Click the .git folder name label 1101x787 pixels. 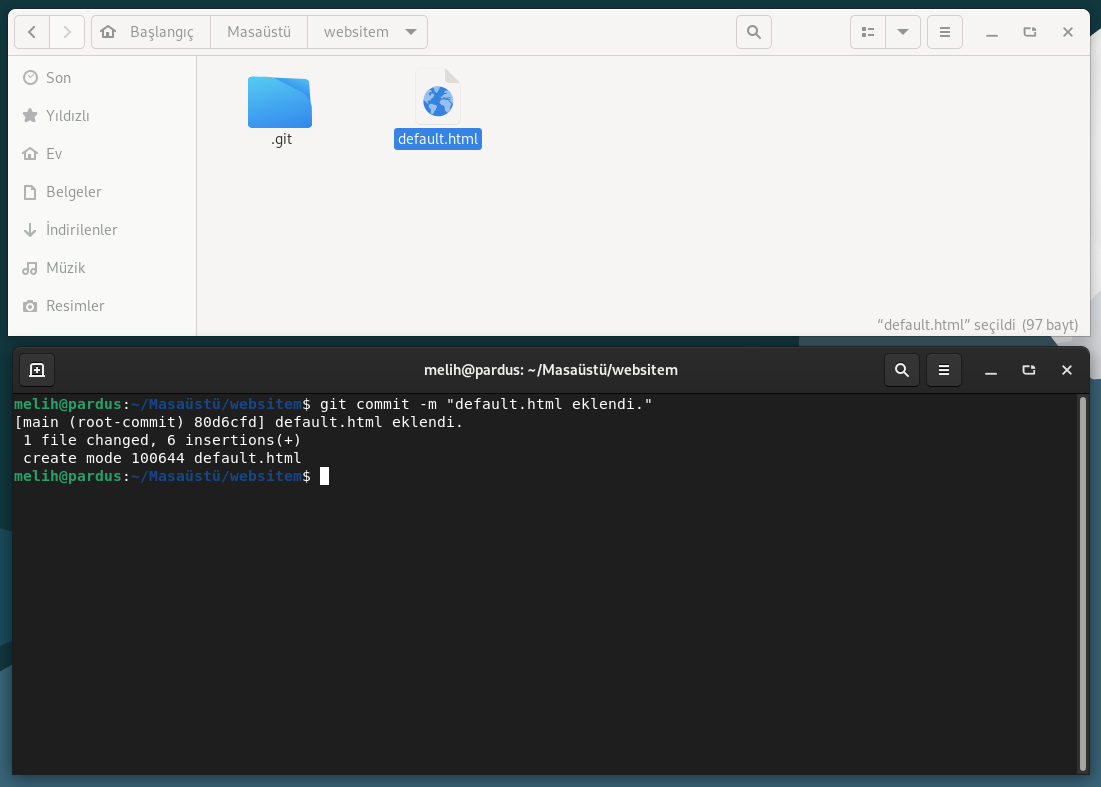click(x=281, y=139)
